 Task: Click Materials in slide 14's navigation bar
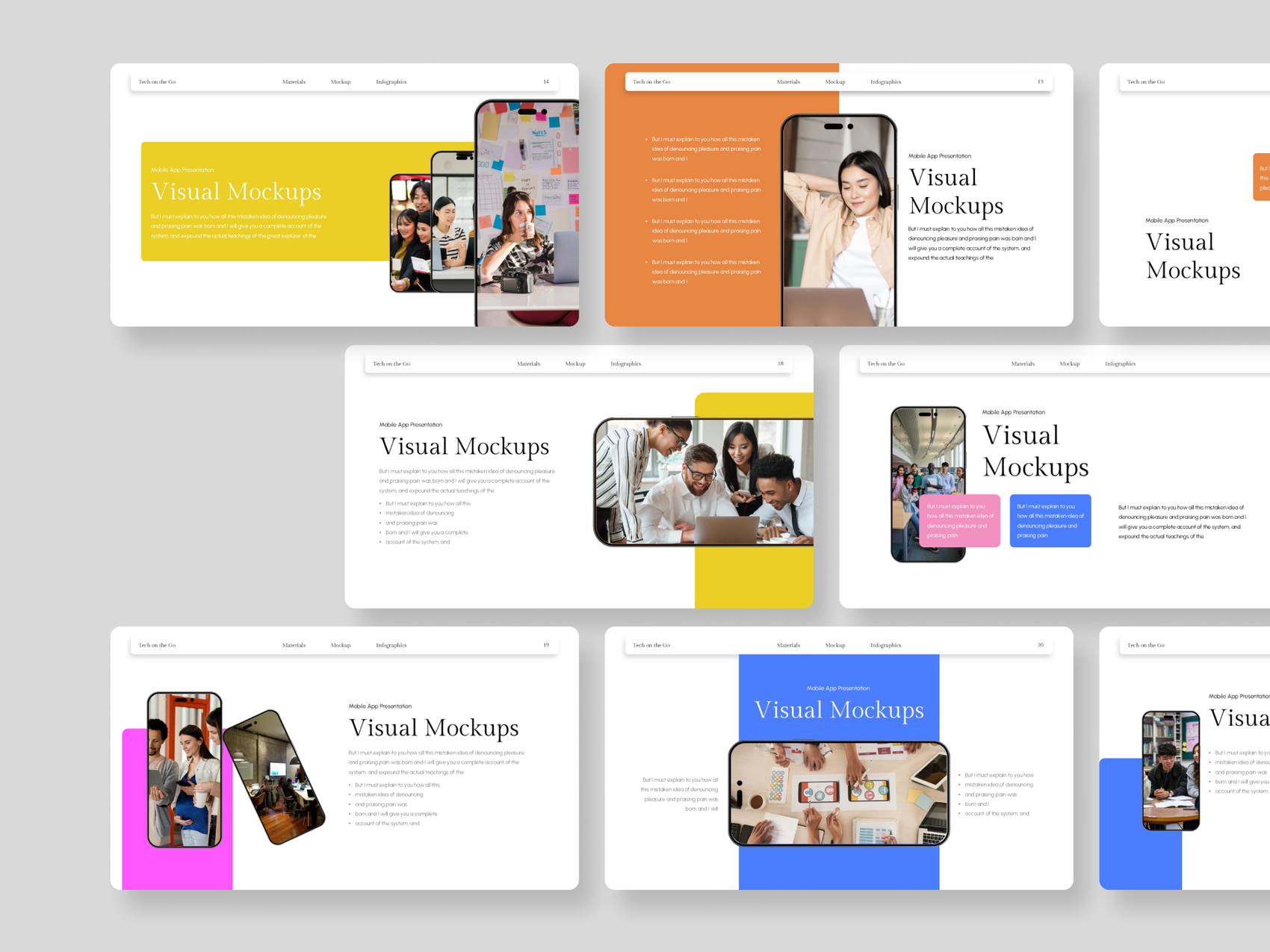[294, 82]
